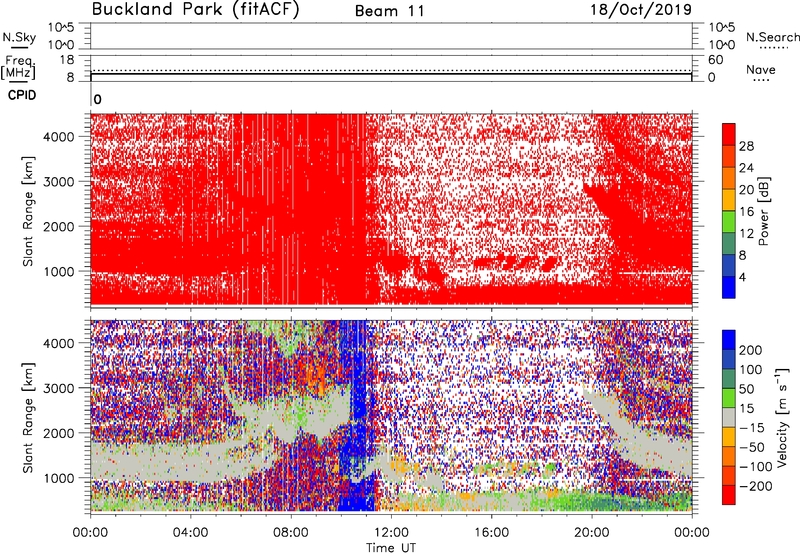800x554 pixels.
Task: Click the Velocity [m s-1] colorbar label
Action: pyautogui.click(x=782, y=417)
